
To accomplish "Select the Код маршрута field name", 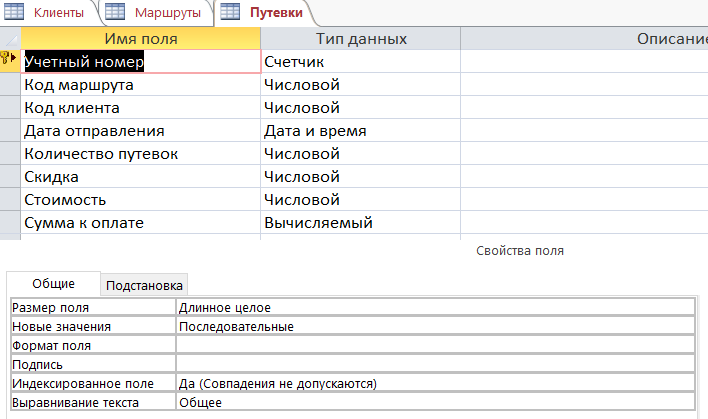I will (x=140, y=84).
